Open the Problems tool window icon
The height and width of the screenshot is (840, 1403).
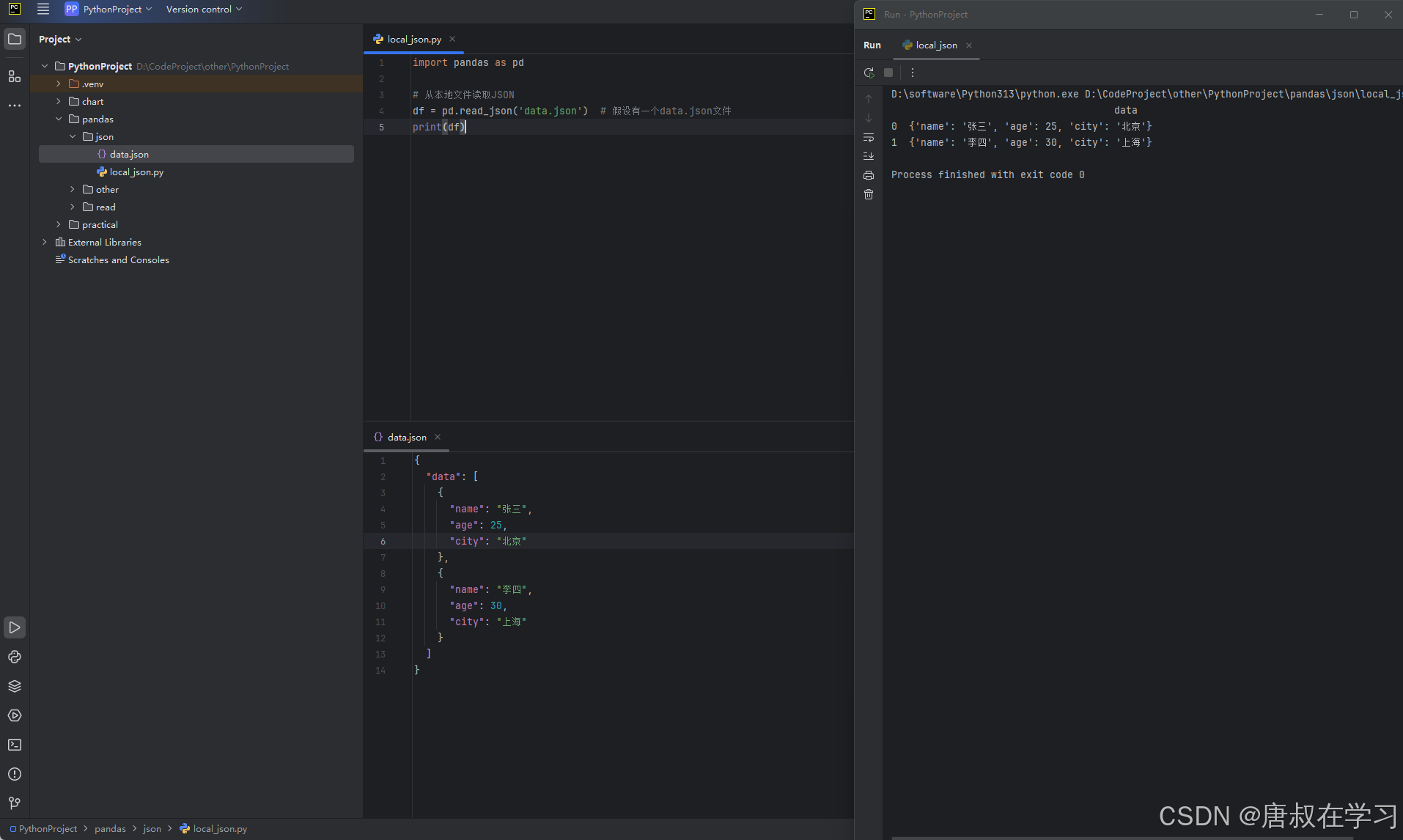click(15, 774)
